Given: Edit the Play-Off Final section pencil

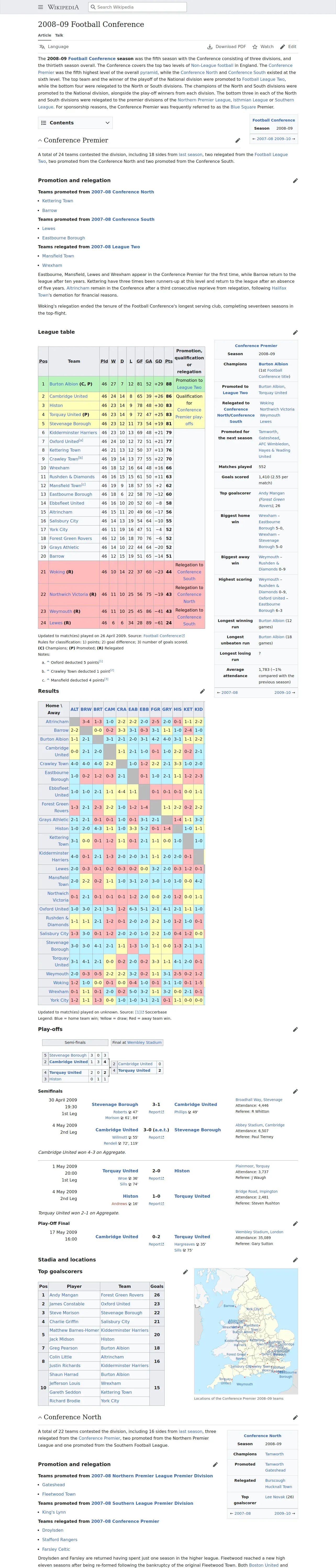Looking at the screenshot, I should tap(295, 1224).
